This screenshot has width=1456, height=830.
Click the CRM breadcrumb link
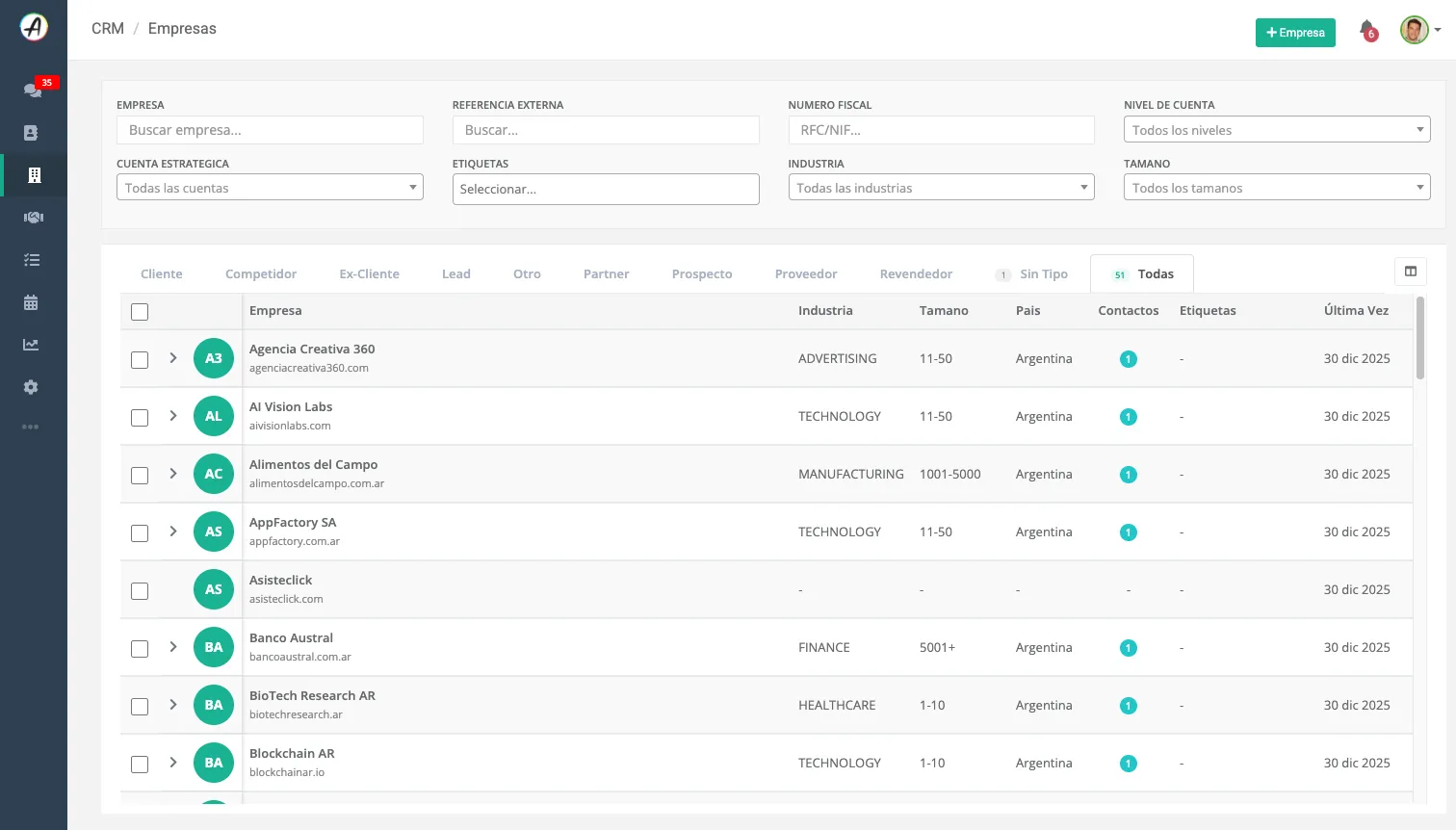pos(108,29)
